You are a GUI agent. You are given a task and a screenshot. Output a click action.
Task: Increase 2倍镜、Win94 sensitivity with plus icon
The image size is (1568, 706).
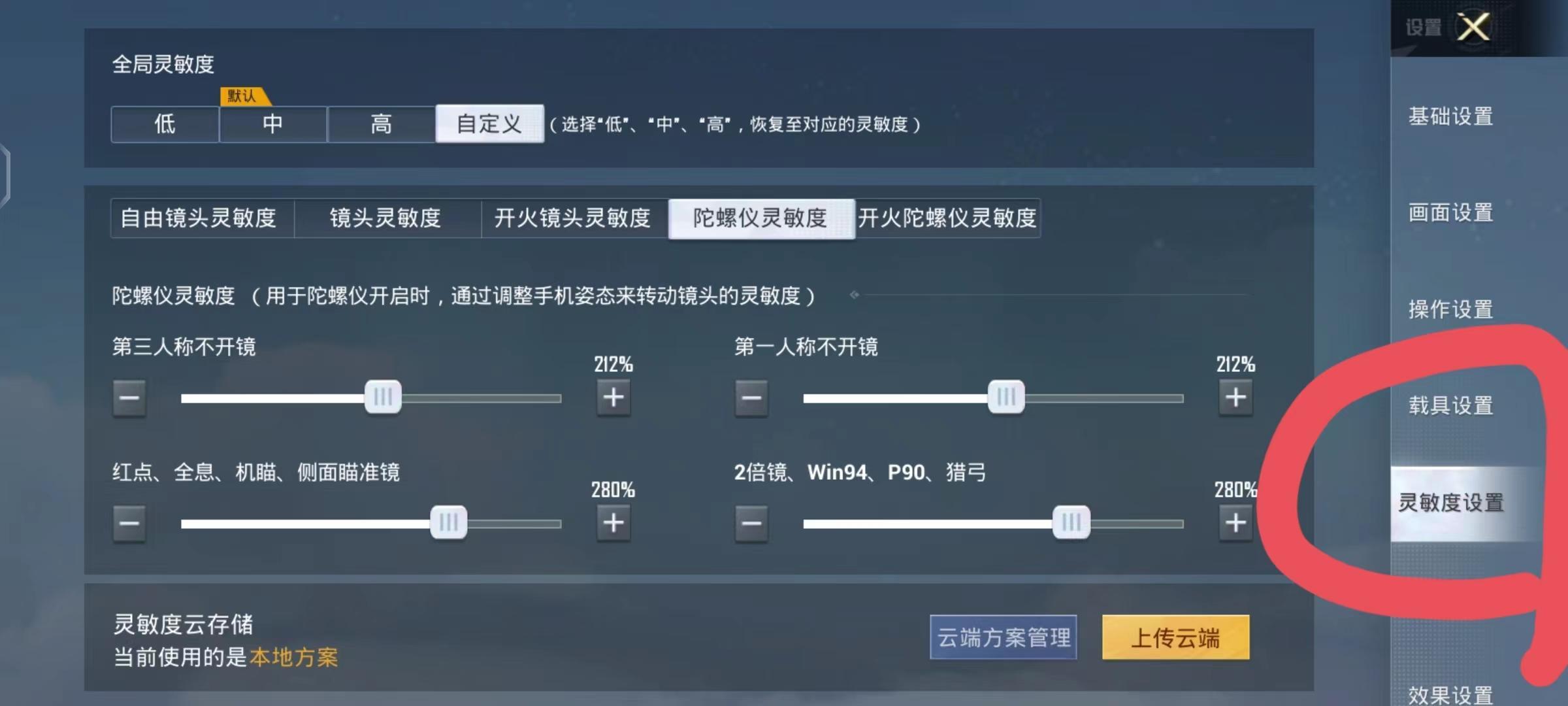click(x=1234, y=521)
